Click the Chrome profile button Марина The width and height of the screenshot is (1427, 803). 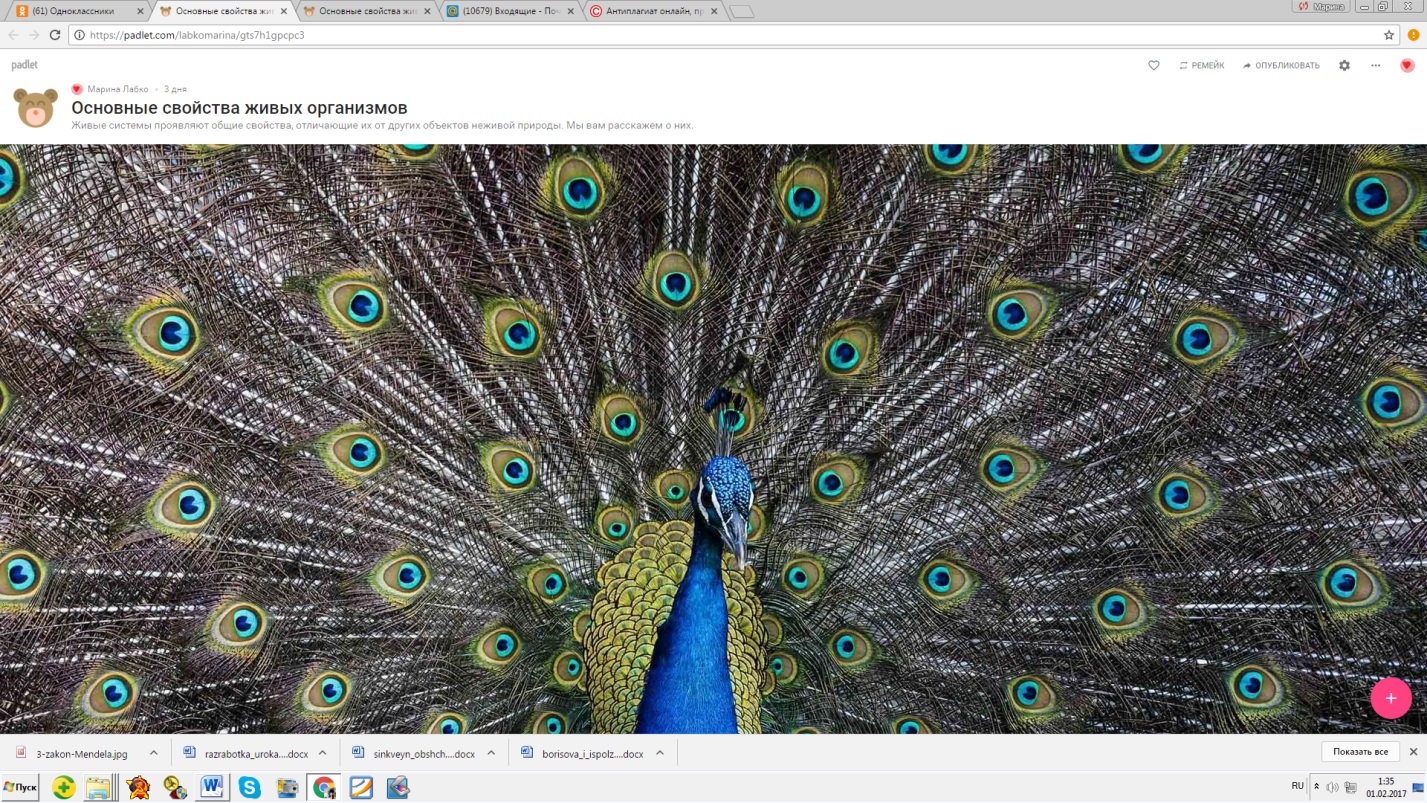pyautogui.click(x=1320, y=6)
